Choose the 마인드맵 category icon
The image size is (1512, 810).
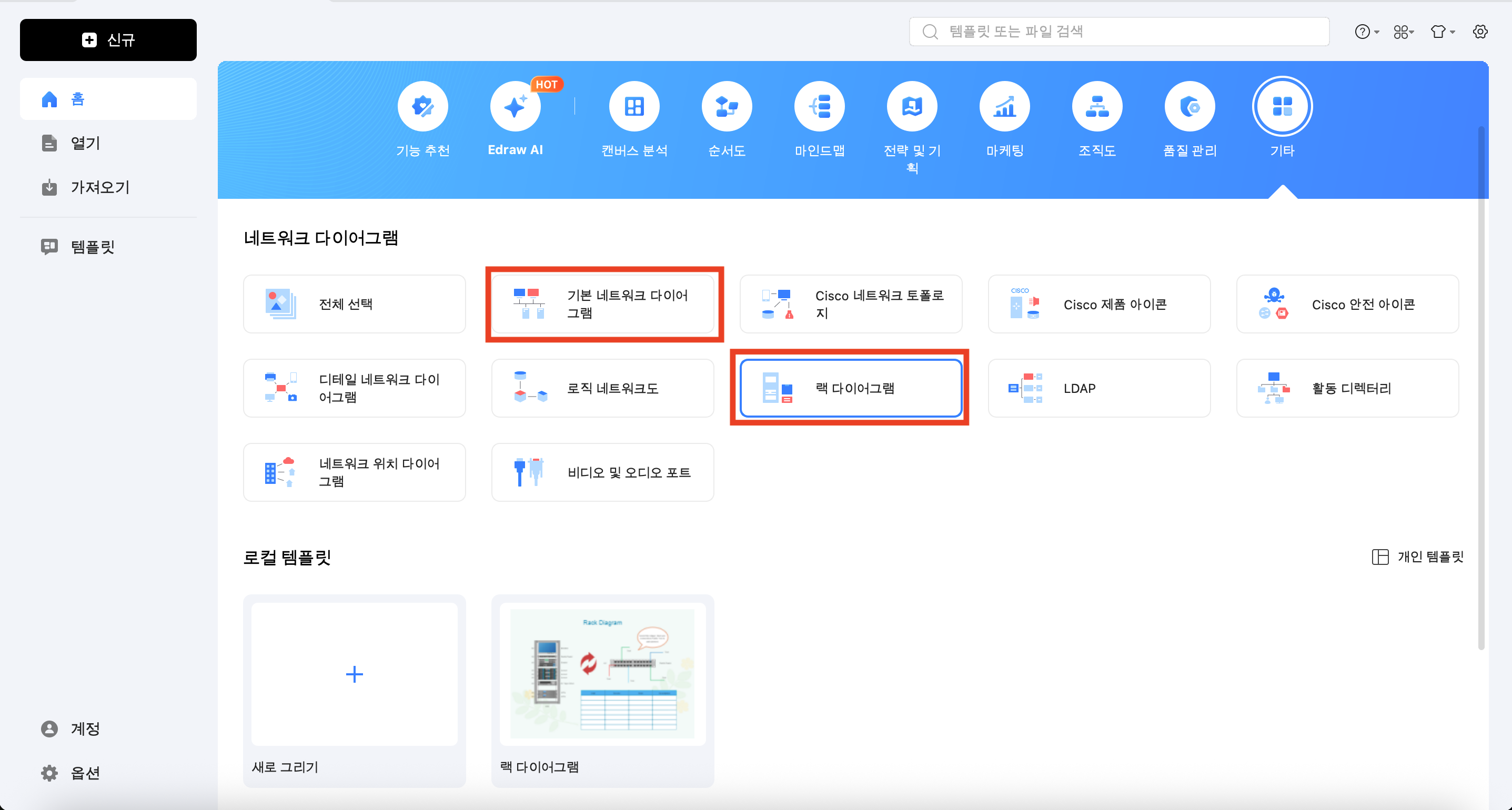point(819,106)
